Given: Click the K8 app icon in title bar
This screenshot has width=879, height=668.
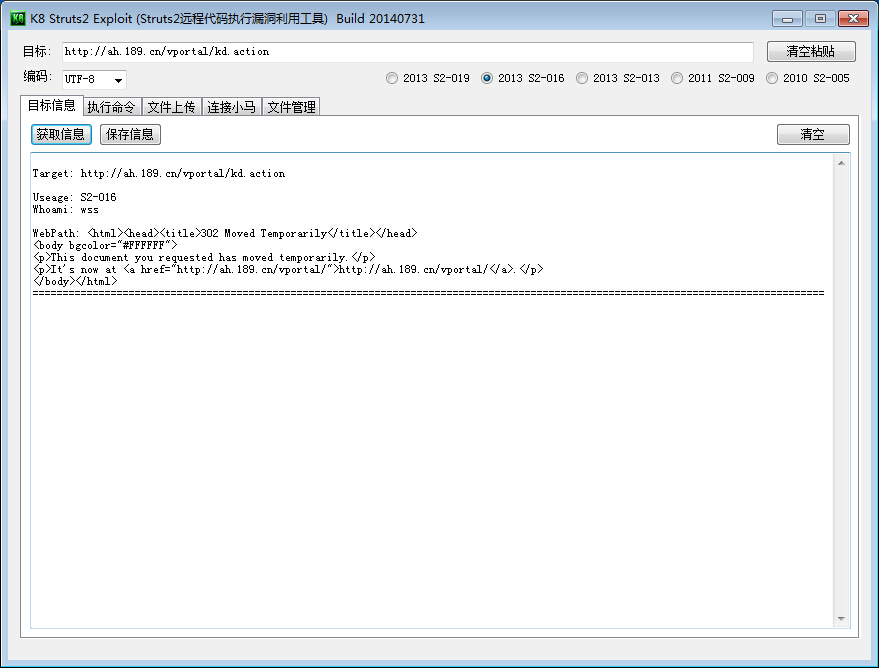Looking at the screenshot, I should coord(18,18).
